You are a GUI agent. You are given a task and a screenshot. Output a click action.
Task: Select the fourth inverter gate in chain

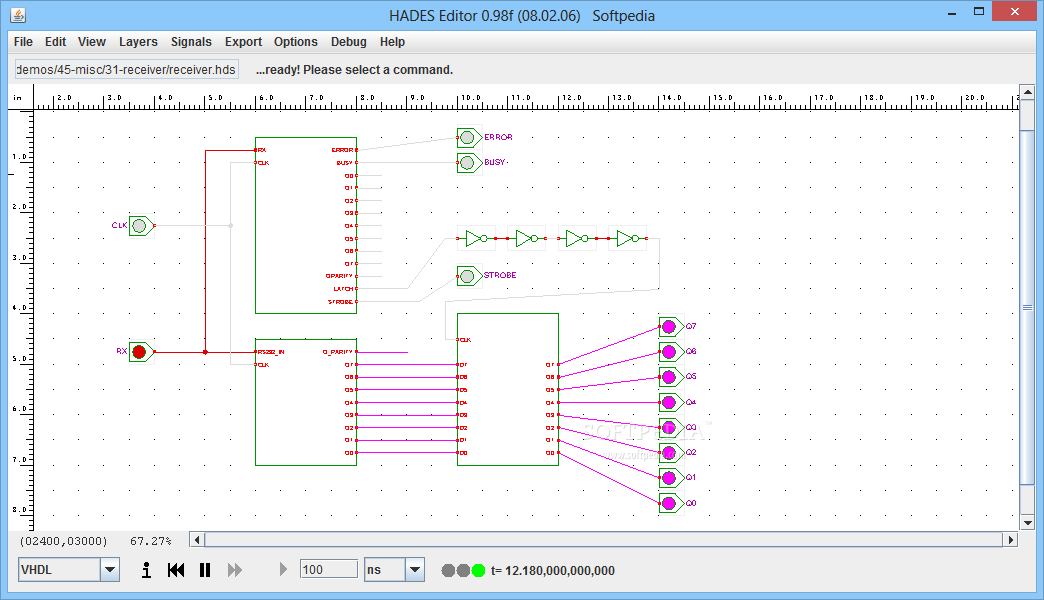(x=628, y=238)
